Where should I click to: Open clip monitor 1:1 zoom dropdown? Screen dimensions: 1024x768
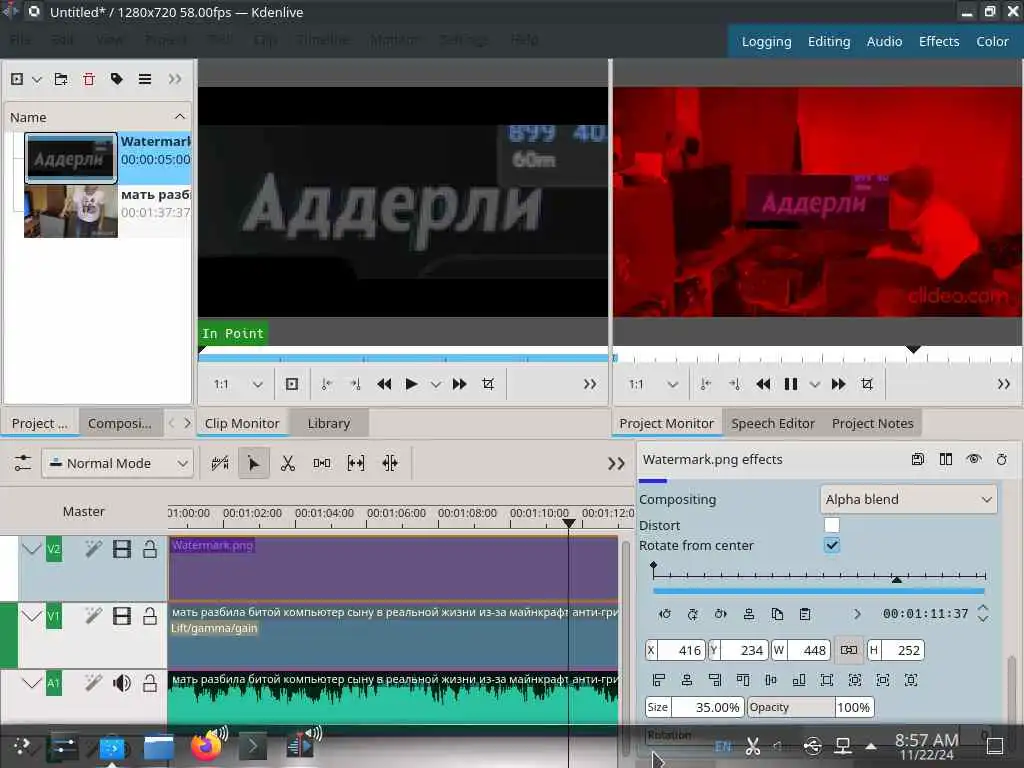(238, 384)
